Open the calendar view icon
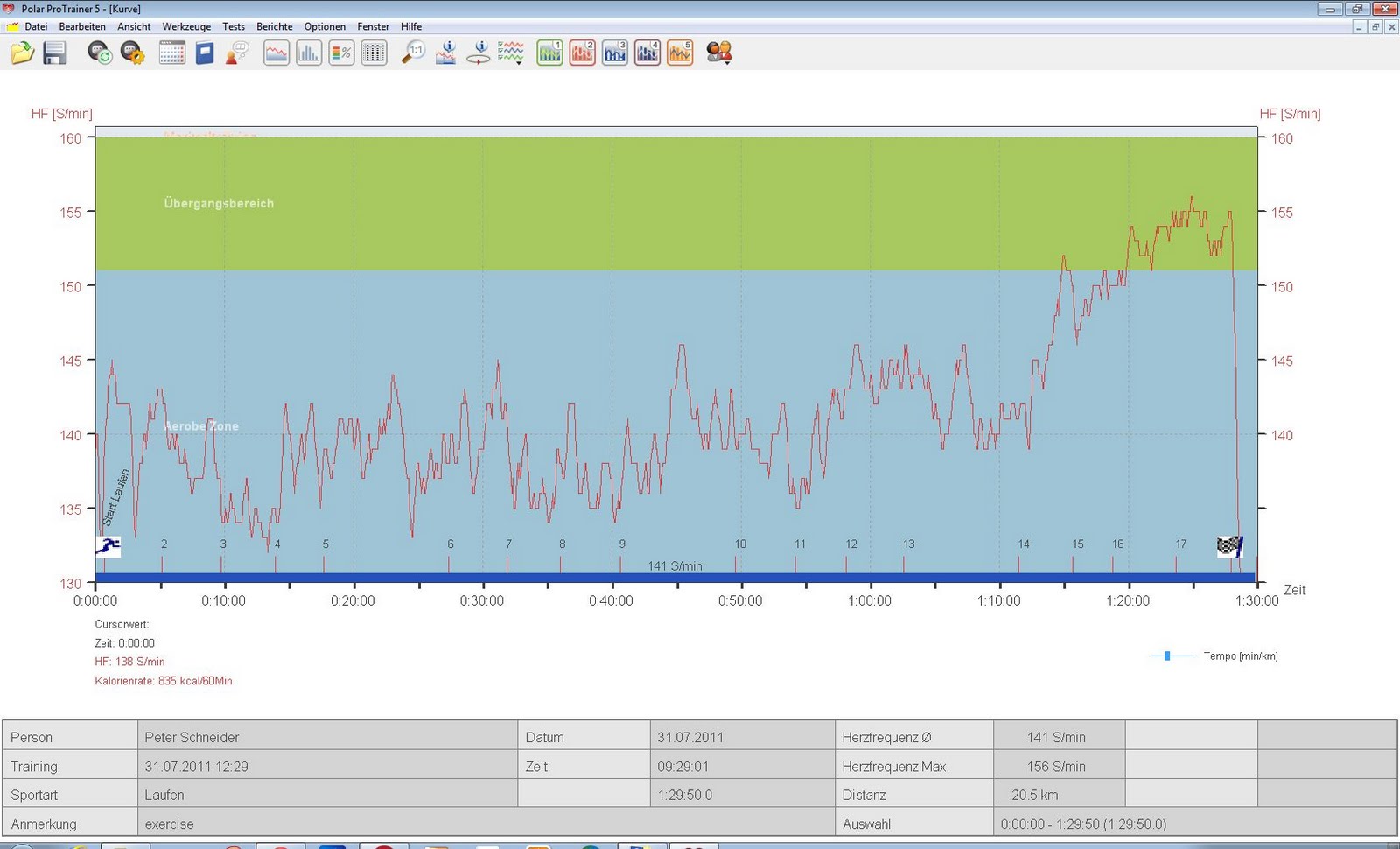1400x849 pixels. (x=172, y=53)
